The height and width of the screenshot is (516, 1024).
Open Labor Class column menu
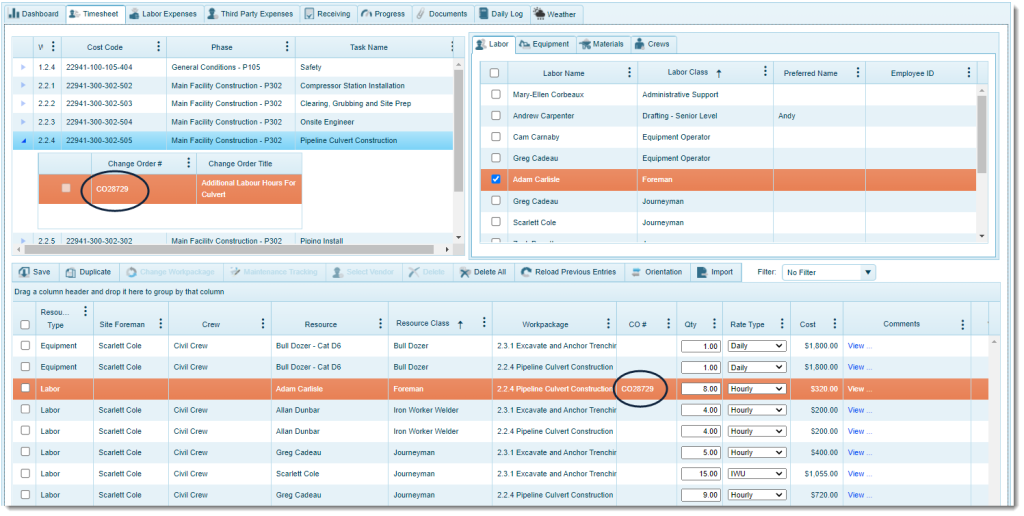(765, 71)
